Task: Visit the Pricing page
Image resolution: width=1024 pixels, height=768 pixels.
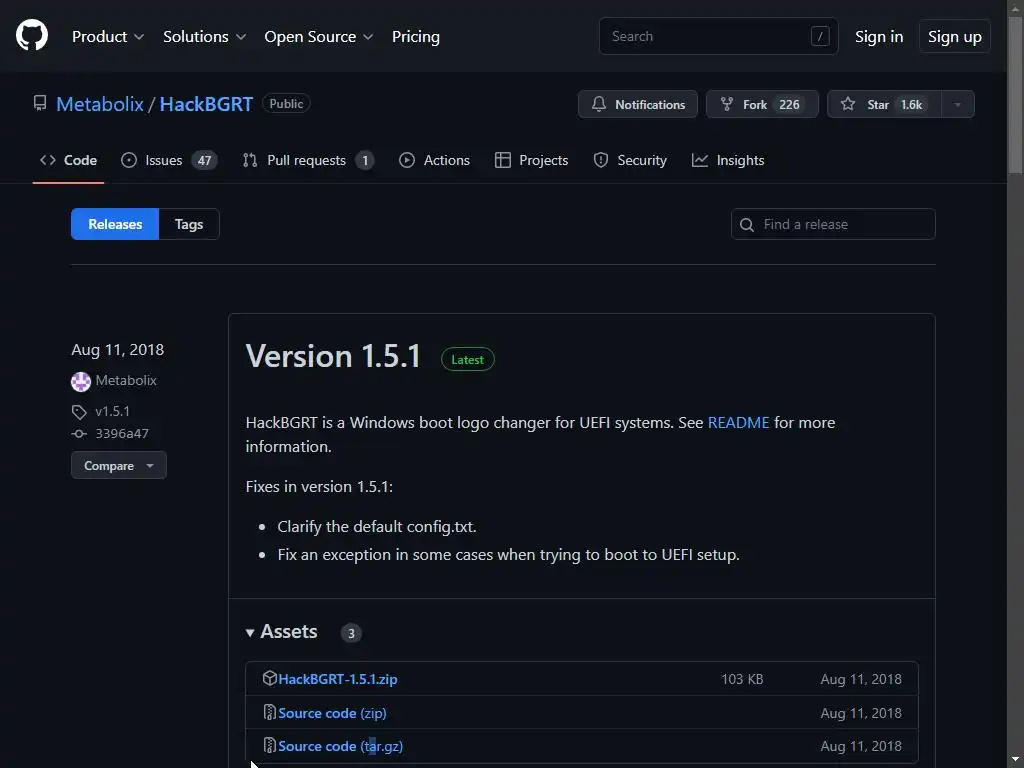Action: (415, 37)
